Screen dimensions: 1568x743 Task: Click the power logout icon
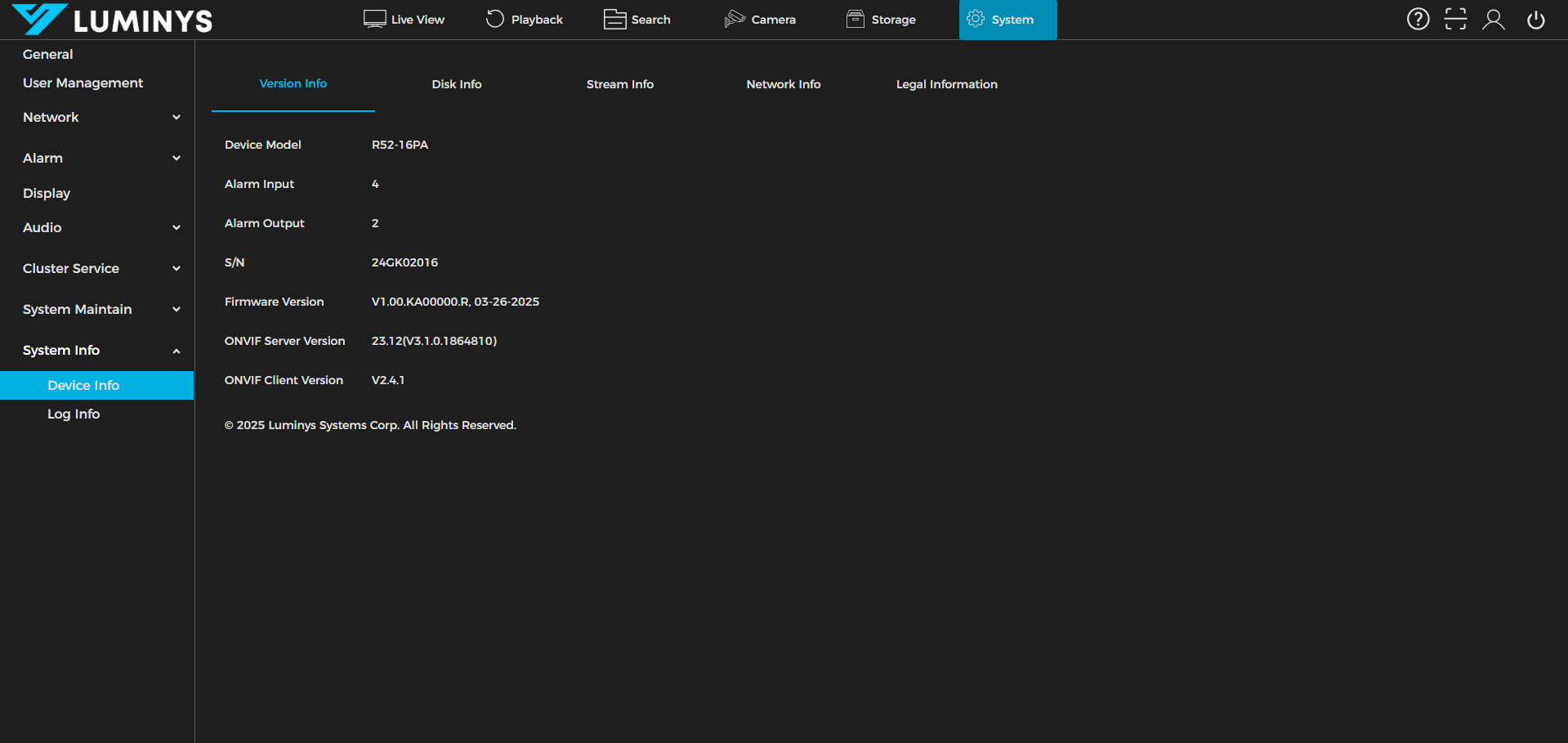click(1535, 20)
